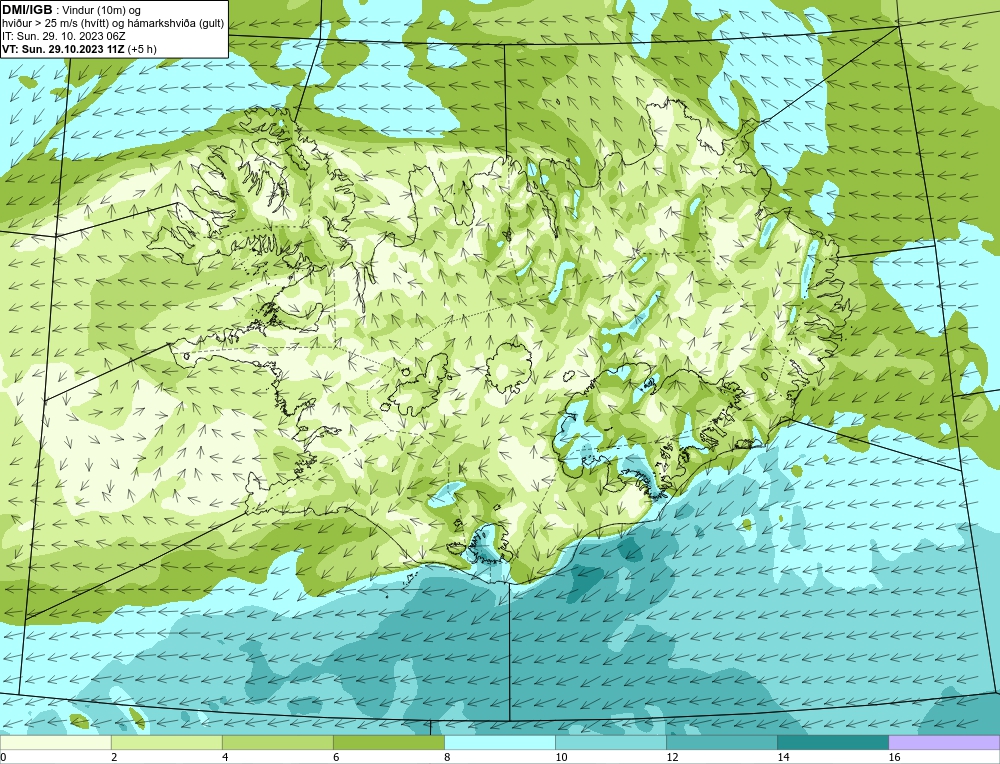
Task: Click the legend scale label "4"
Action: [225, 757]
